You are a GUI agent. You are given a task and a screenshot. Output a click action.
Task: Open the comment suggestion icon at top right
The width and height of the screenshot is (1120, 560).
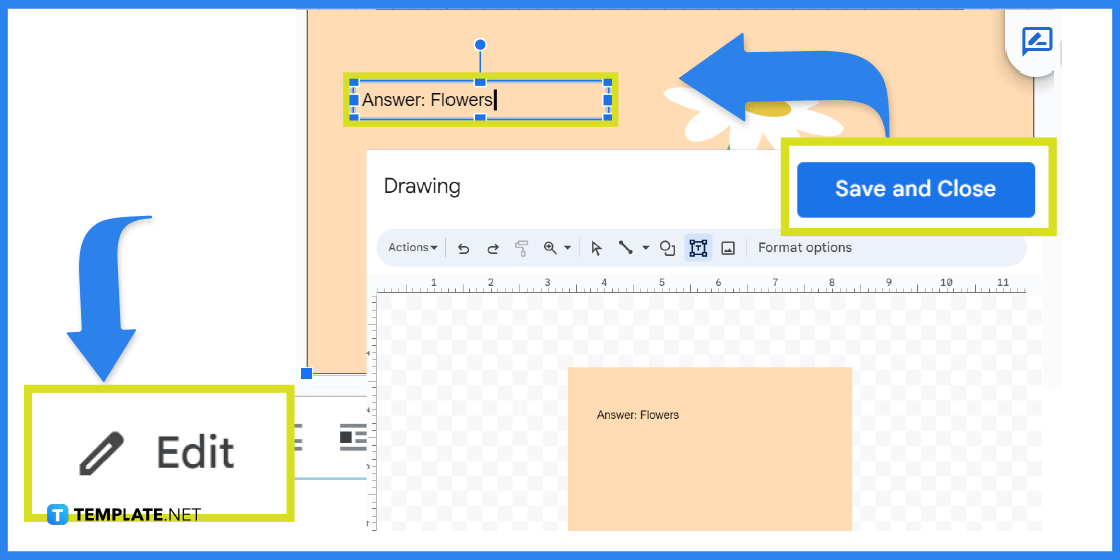(1036, 42)
